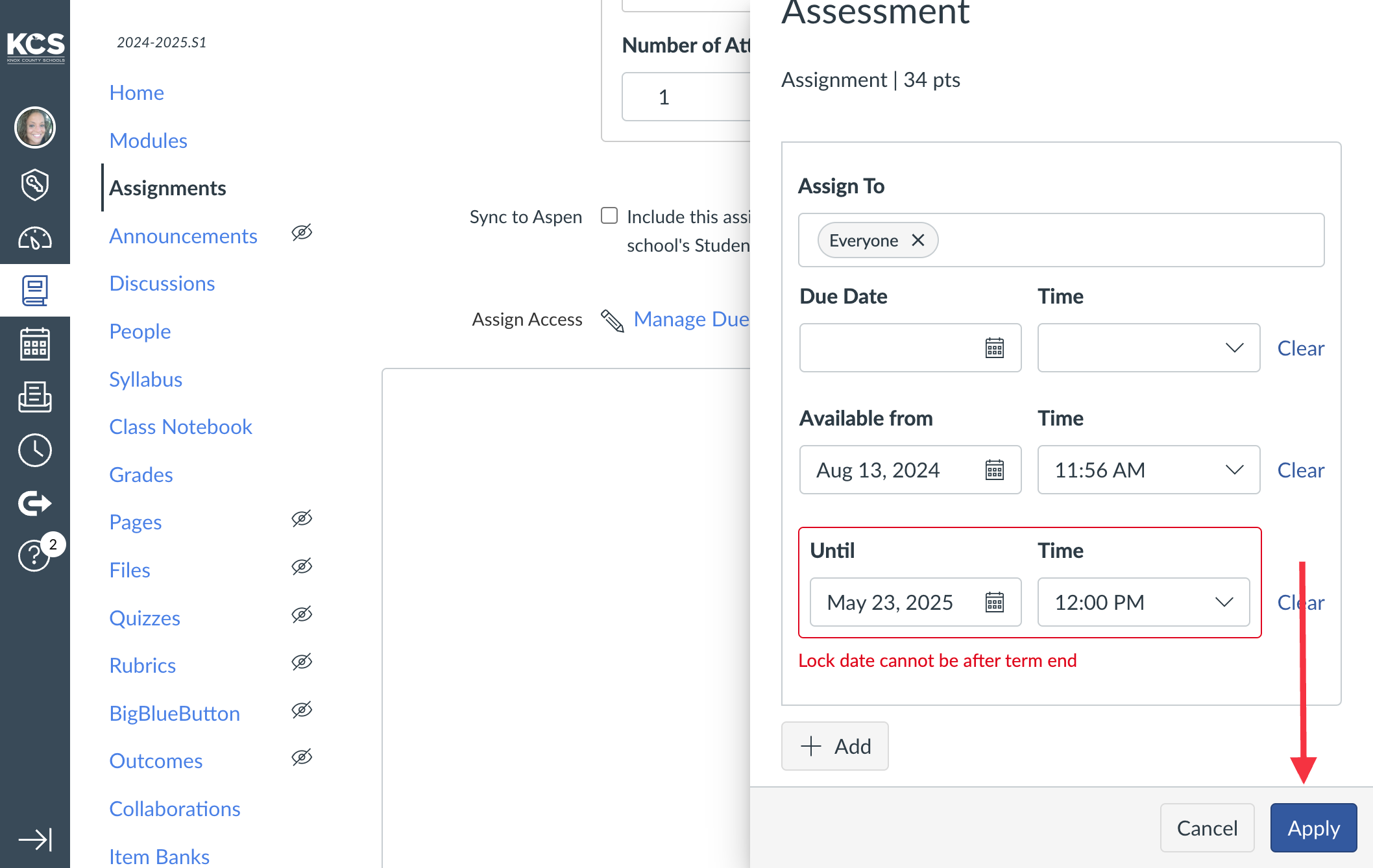Open the Inbox icon in sidebar
Screen dimensions: 1373x868
tap(35, 397)
